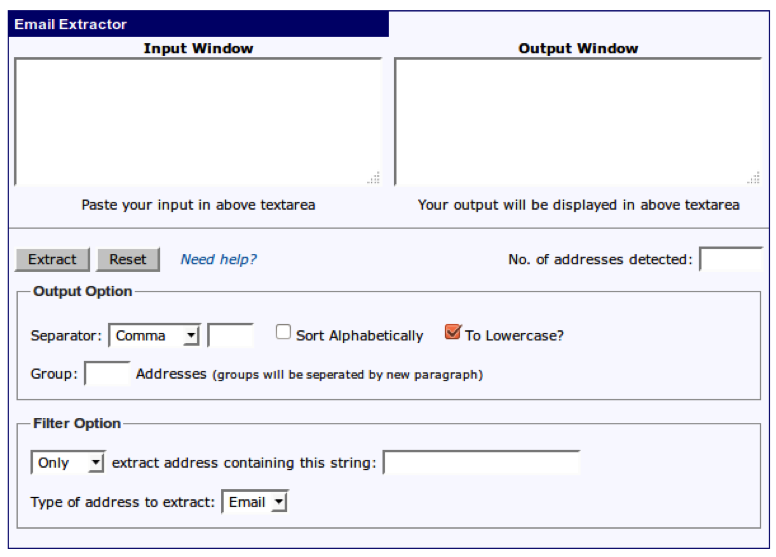Viewport: 776px width, 557px height.
Task: Click the Email Extractor title text
Action: (70, 24)
